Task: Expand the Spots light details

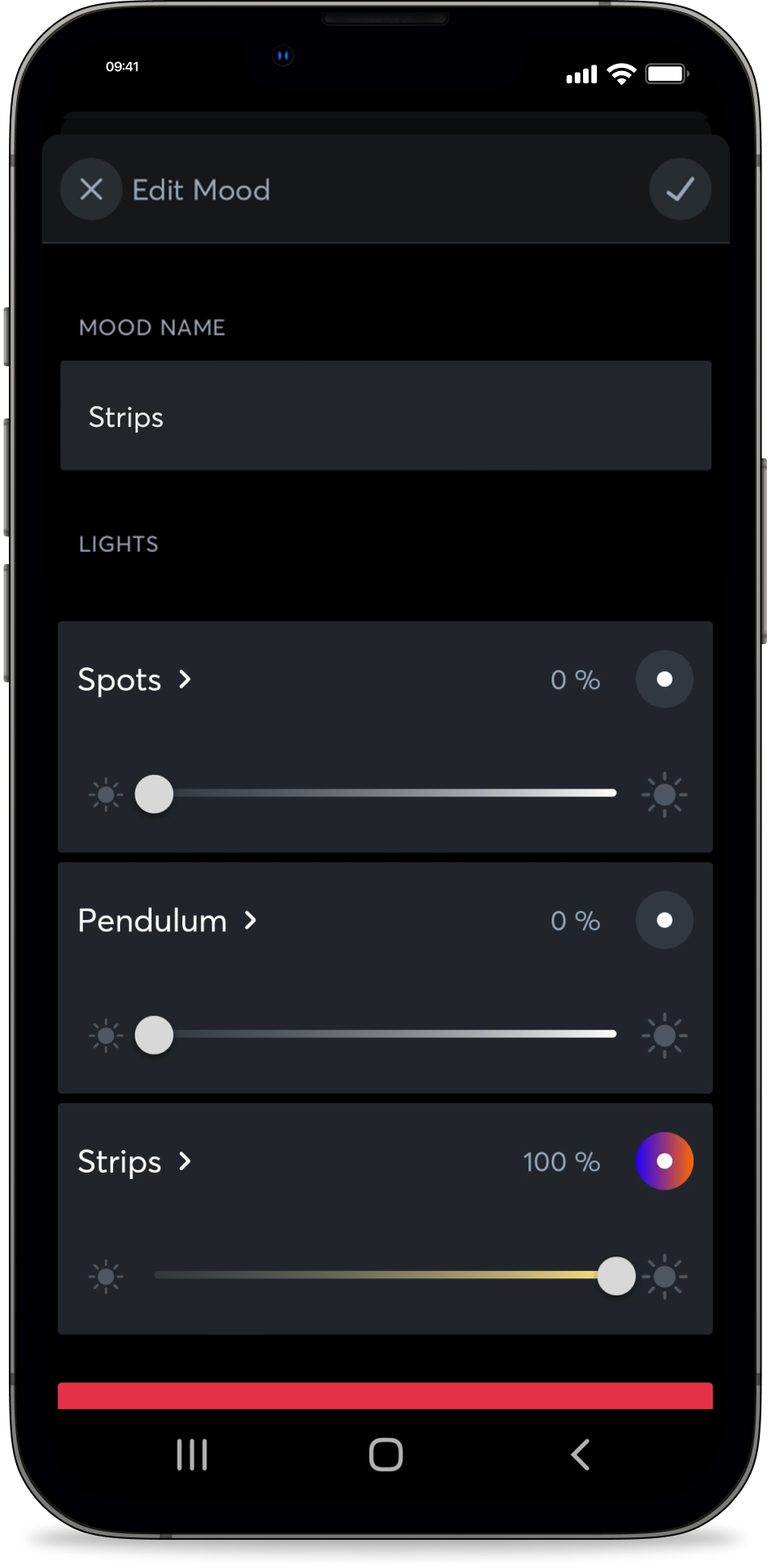Action: click(x=135, y=679)
